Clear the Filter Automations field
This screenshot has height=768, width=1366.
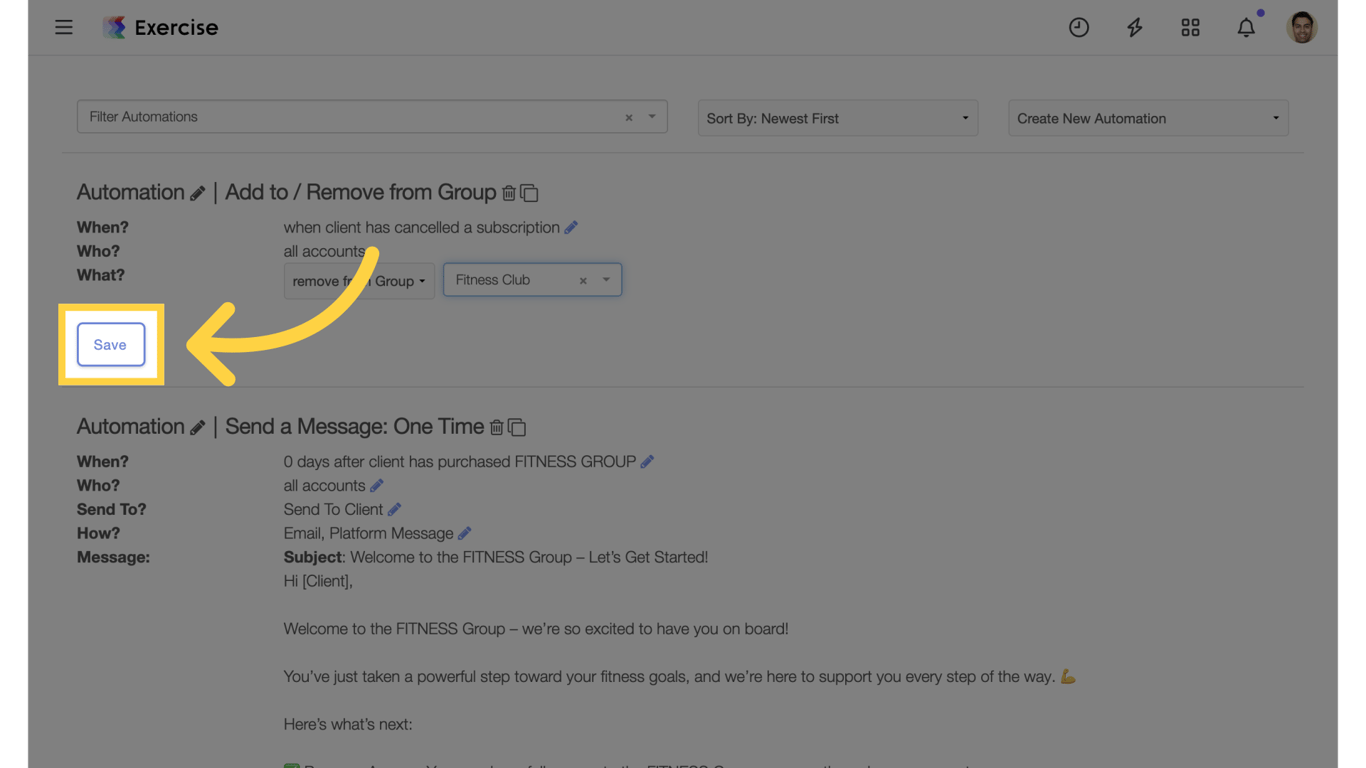tap(629, 117)
